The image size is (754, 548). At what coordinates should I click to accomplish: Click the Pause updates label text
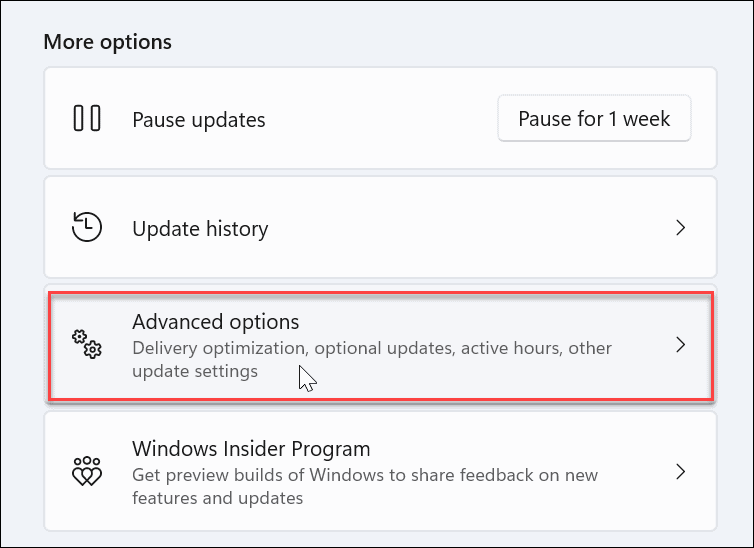199,120
